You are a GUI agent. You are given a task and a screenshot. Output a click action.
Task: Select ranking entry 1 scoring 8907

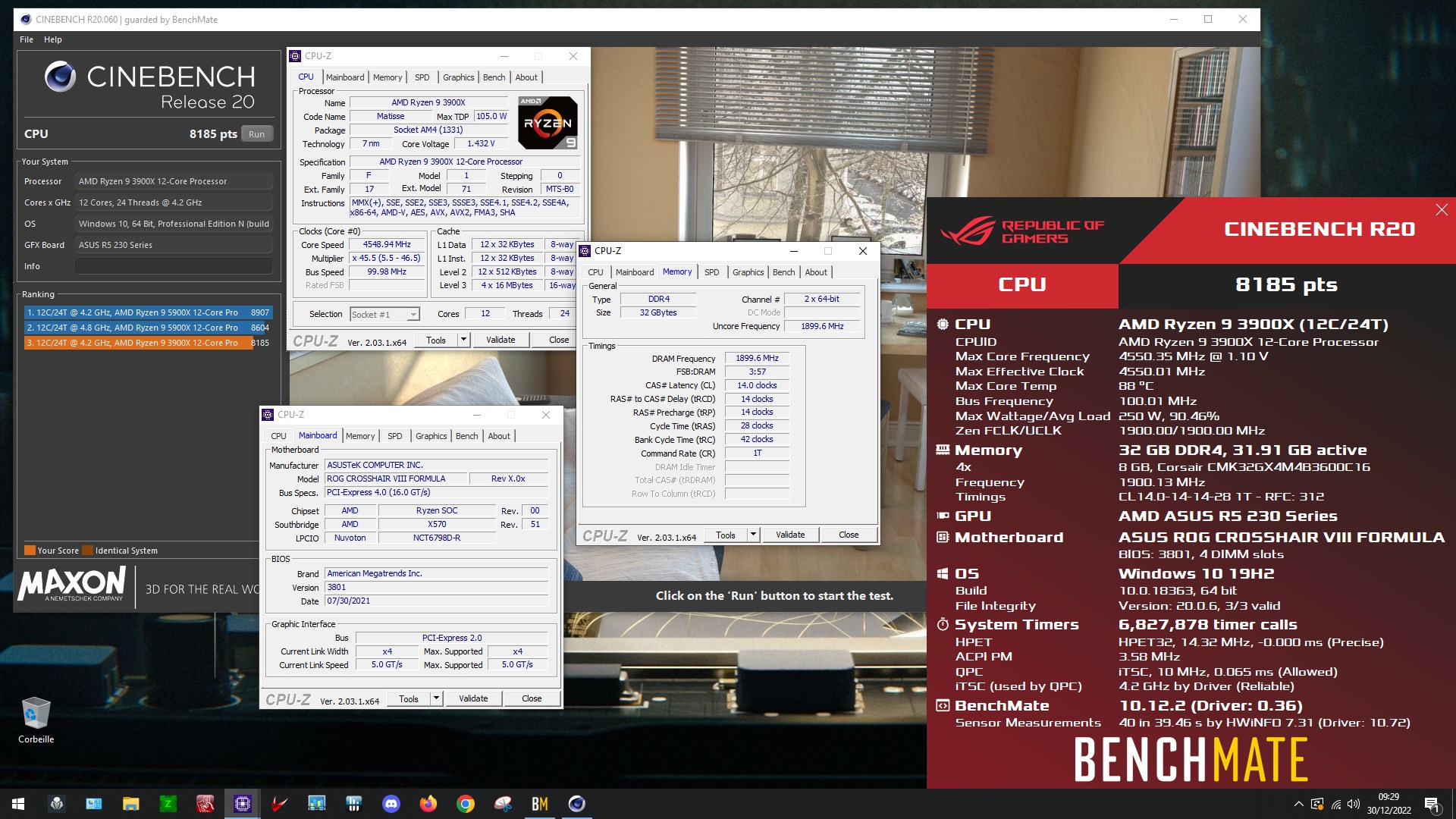click(x=147, y=312)
